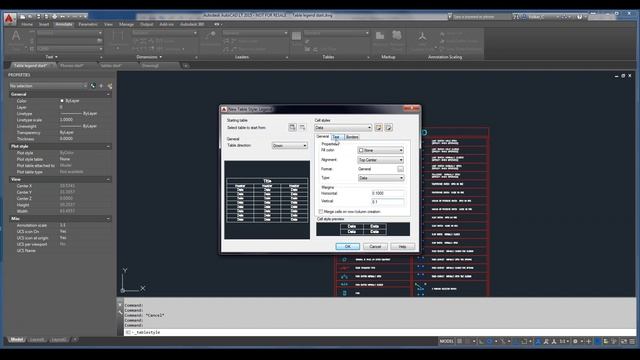The width and height of the screenshot is (640, 360).
Task: Expand the Text ribbon panel
Action: point(51,57)
